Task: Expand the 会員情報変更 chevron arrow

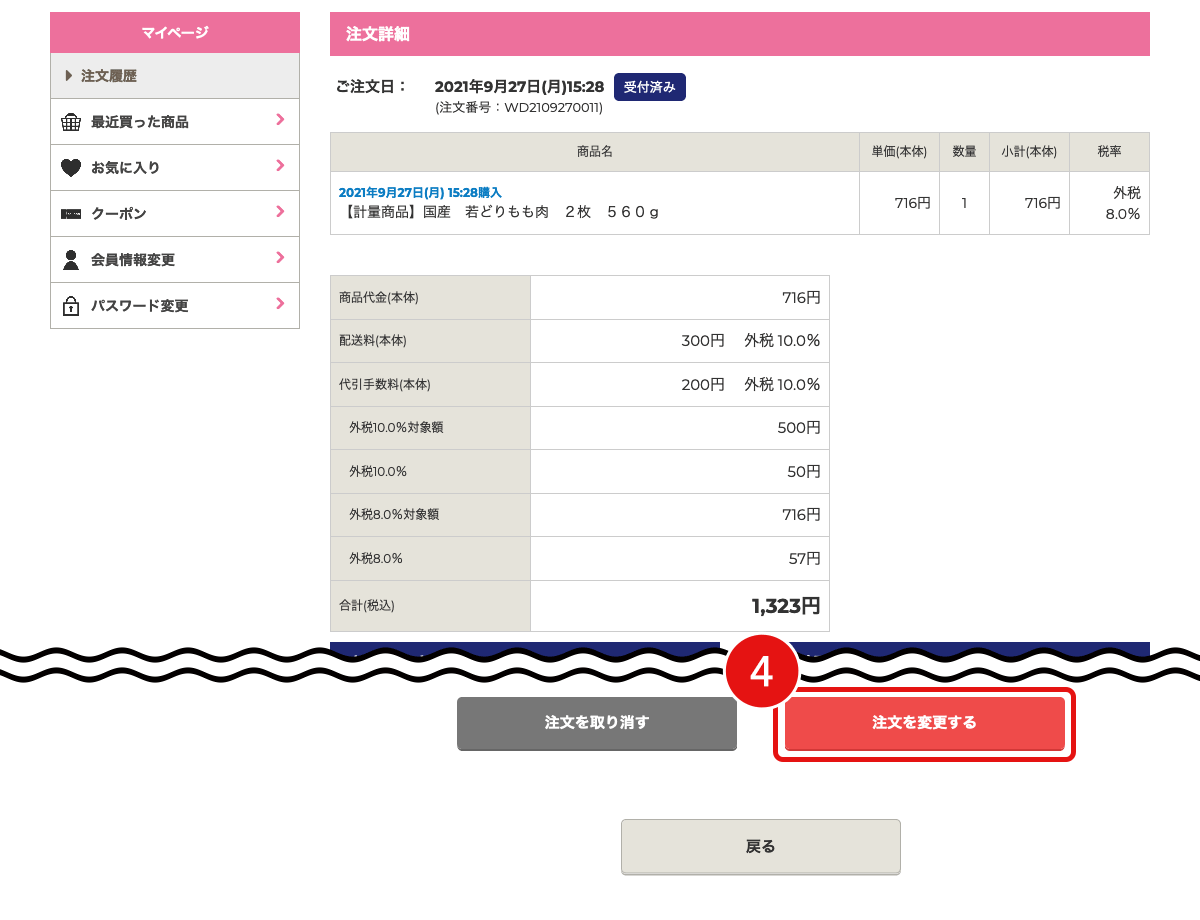Action: 280,258
